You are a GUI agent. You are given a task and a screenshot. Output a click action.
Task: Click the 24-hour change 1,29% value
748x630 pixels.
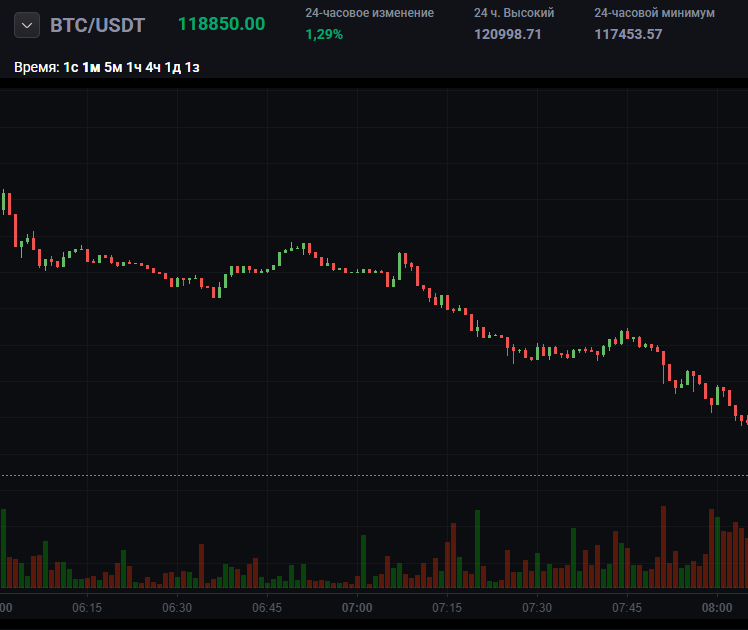324,34
